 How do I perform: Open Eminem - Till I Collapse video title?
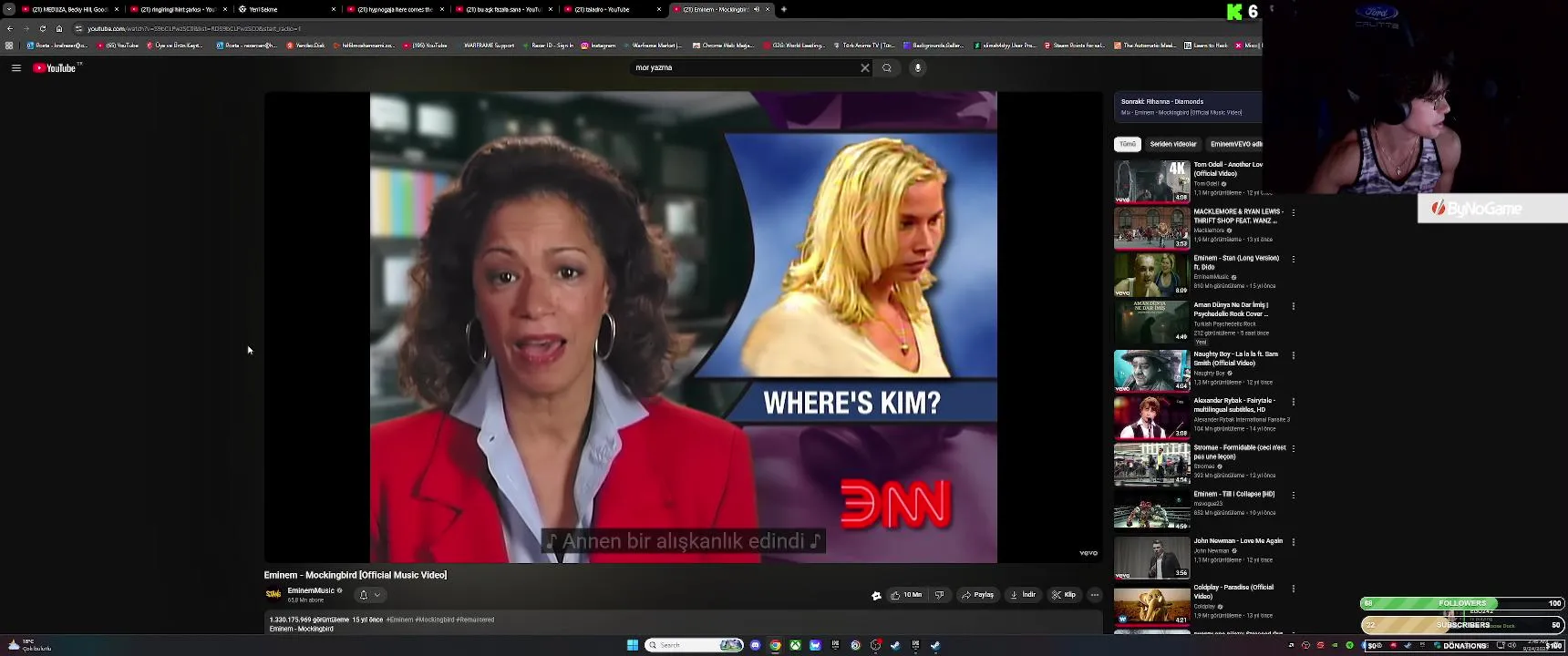pos(1234,494)
